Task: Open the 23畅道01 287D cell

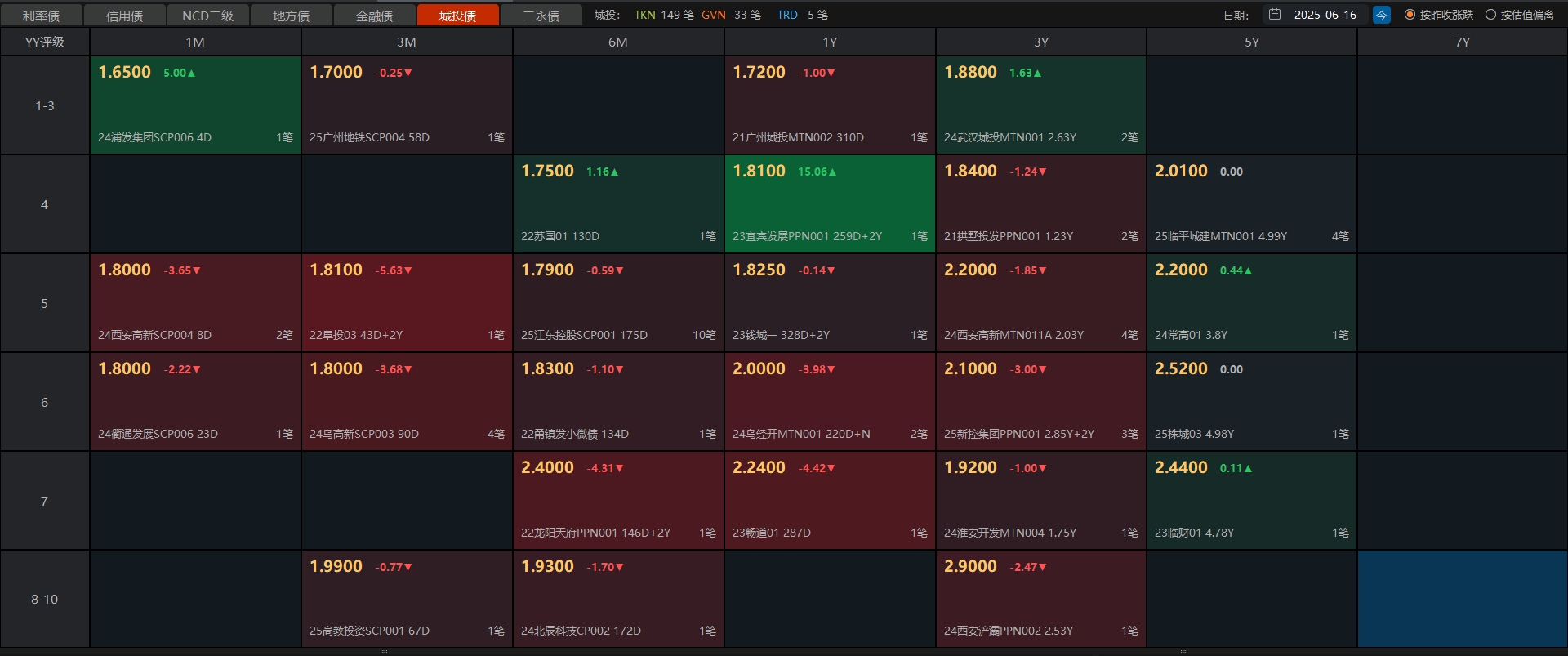Action: coord(830,501)
